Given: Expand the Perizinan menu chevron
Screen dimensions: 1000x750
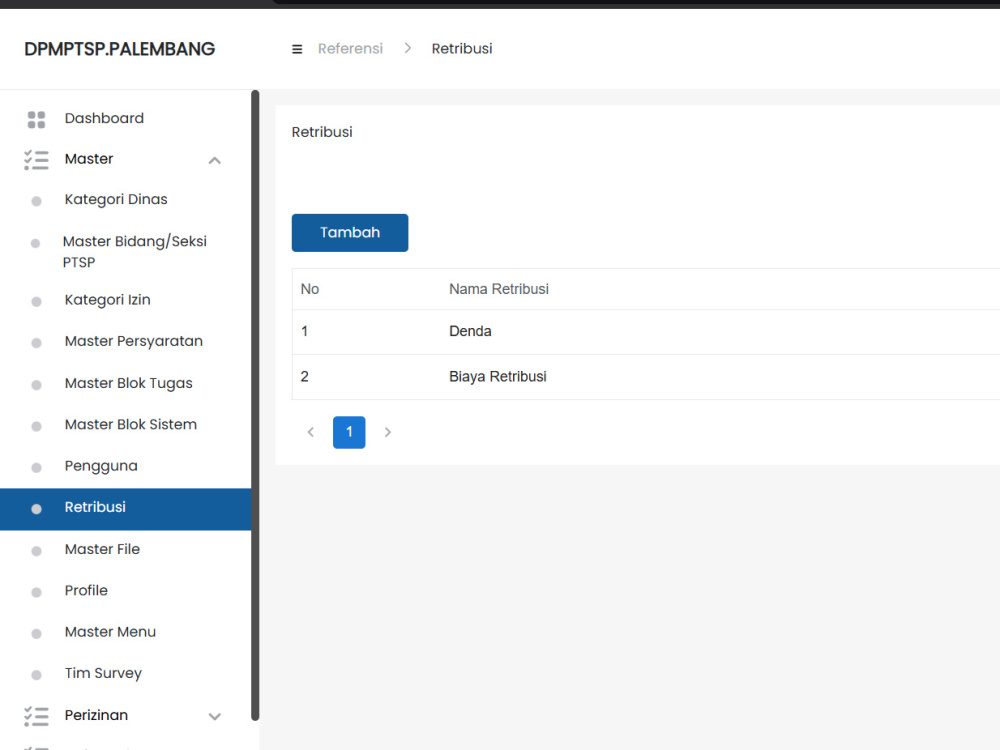Looking at the screenshot, I should click(214, 717).
